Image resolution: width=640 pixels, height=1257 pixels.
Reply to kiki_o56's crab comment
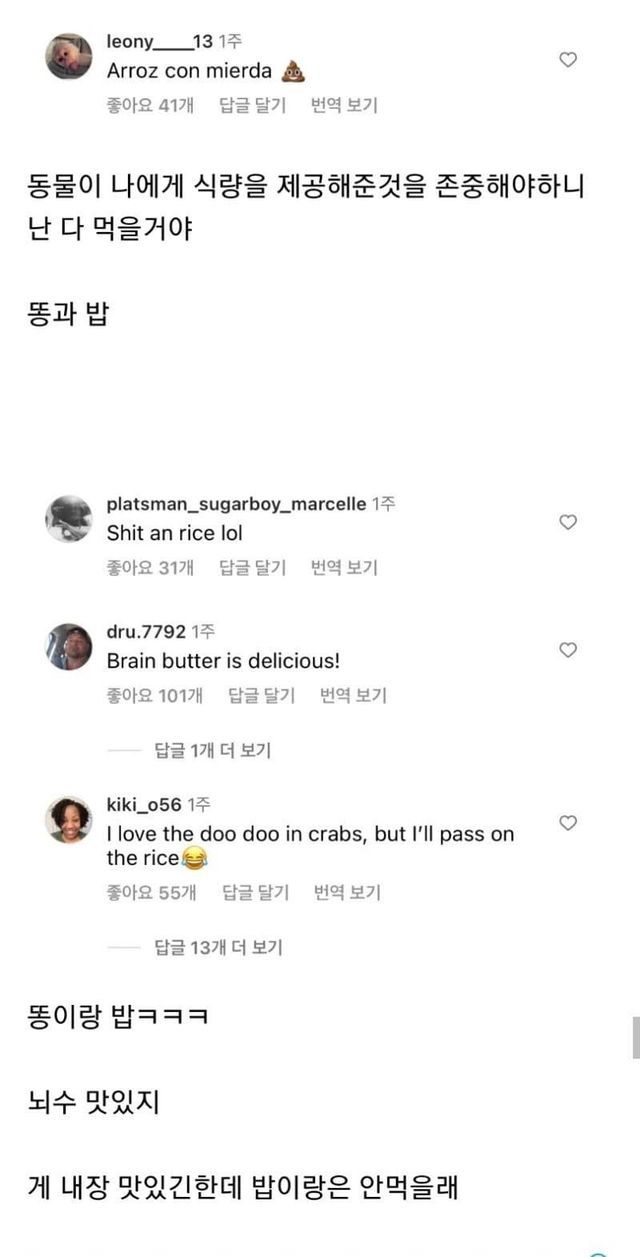click(255, 893)
